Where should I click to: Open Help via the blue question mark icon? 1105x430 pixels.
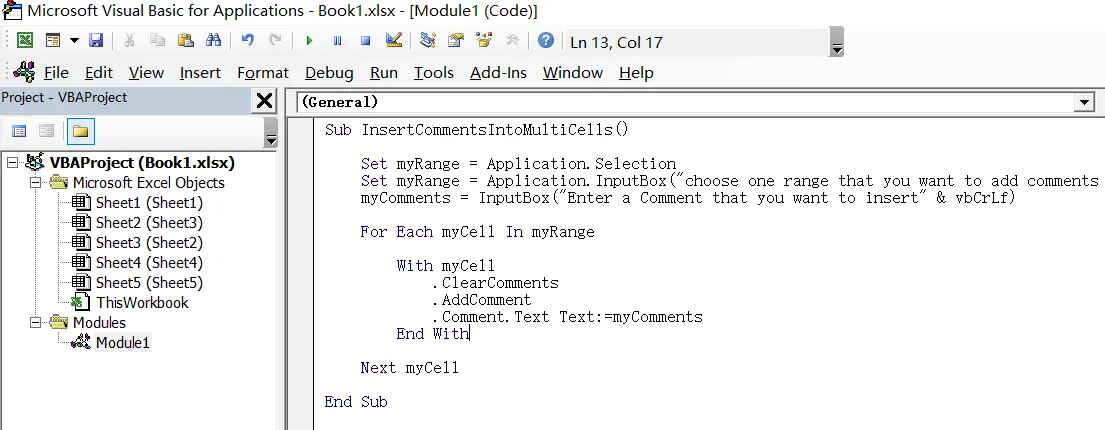click(x=545, y=41)
